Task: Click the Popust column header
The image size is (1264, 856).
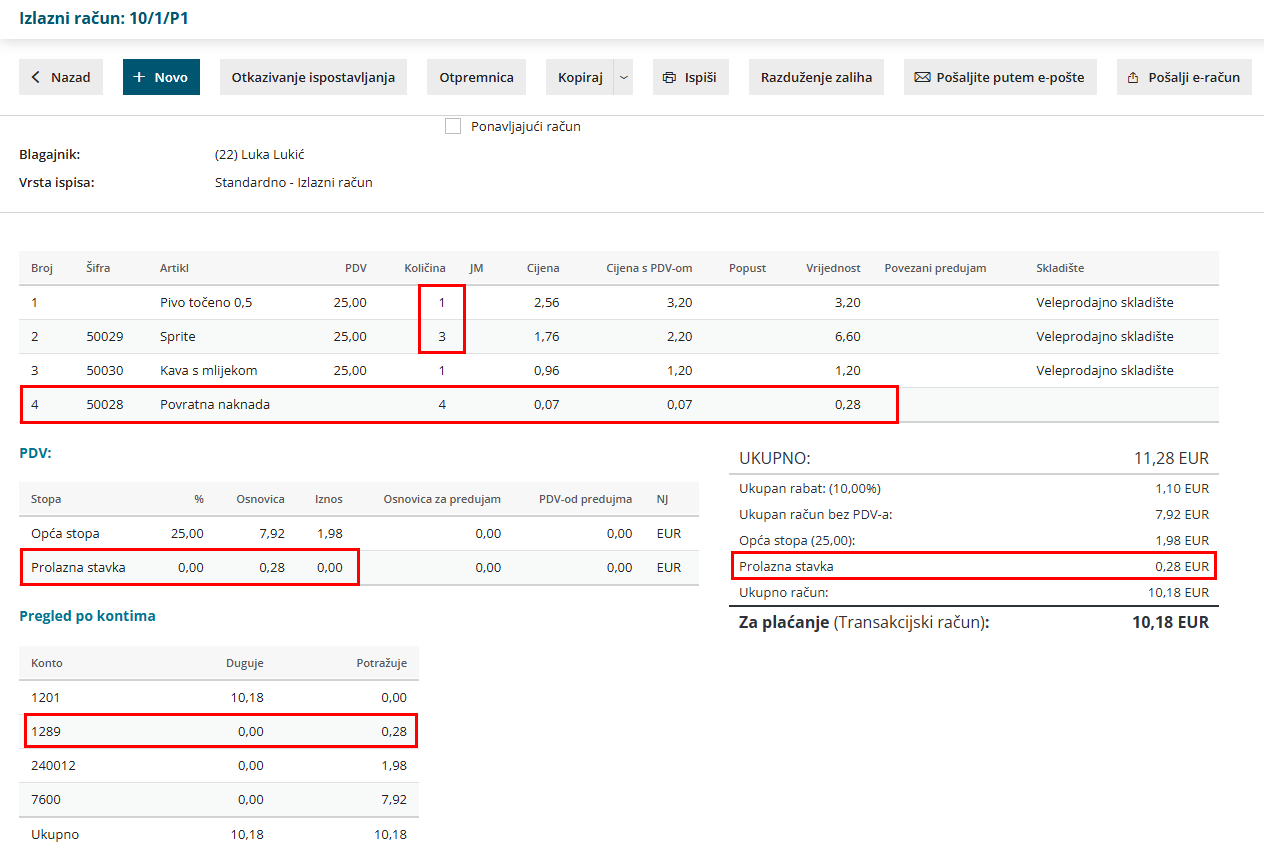Action: click(x=748, y=268)
